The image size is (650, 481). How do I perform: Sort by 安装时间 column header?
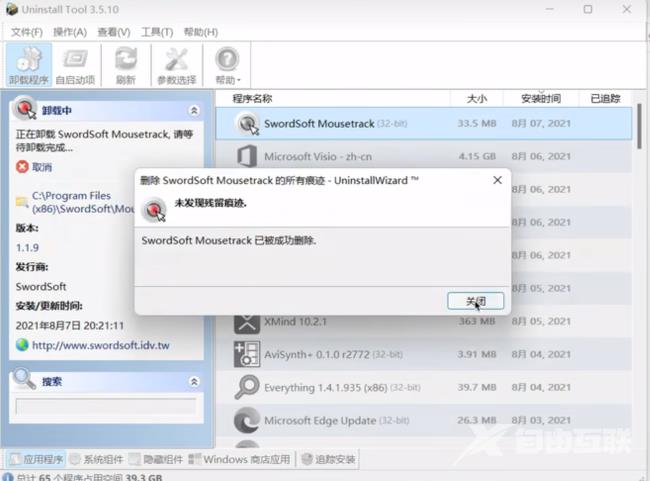pyautogui.click(x=541, y=99)
